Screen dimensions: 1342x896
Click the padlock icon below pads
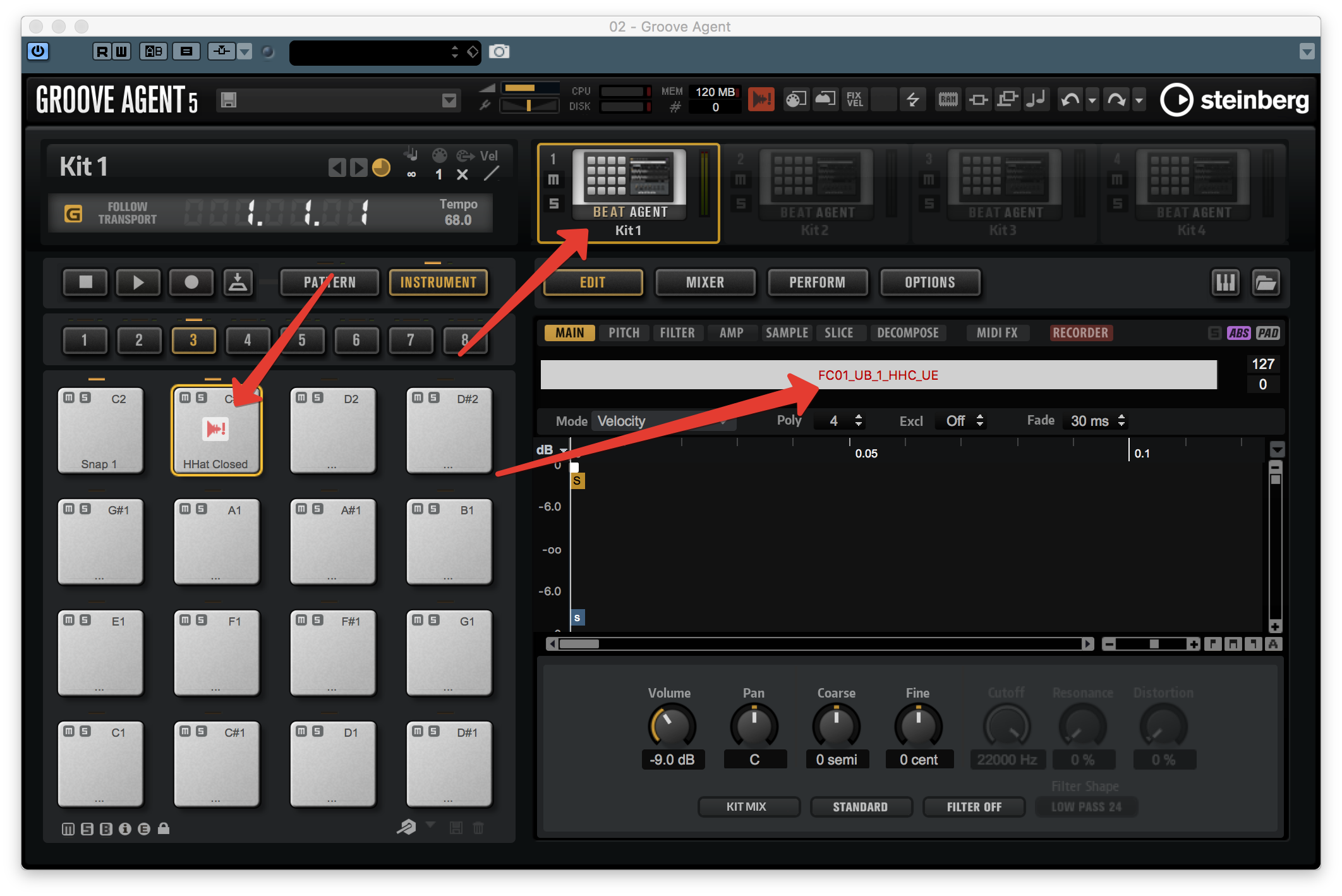164,828
